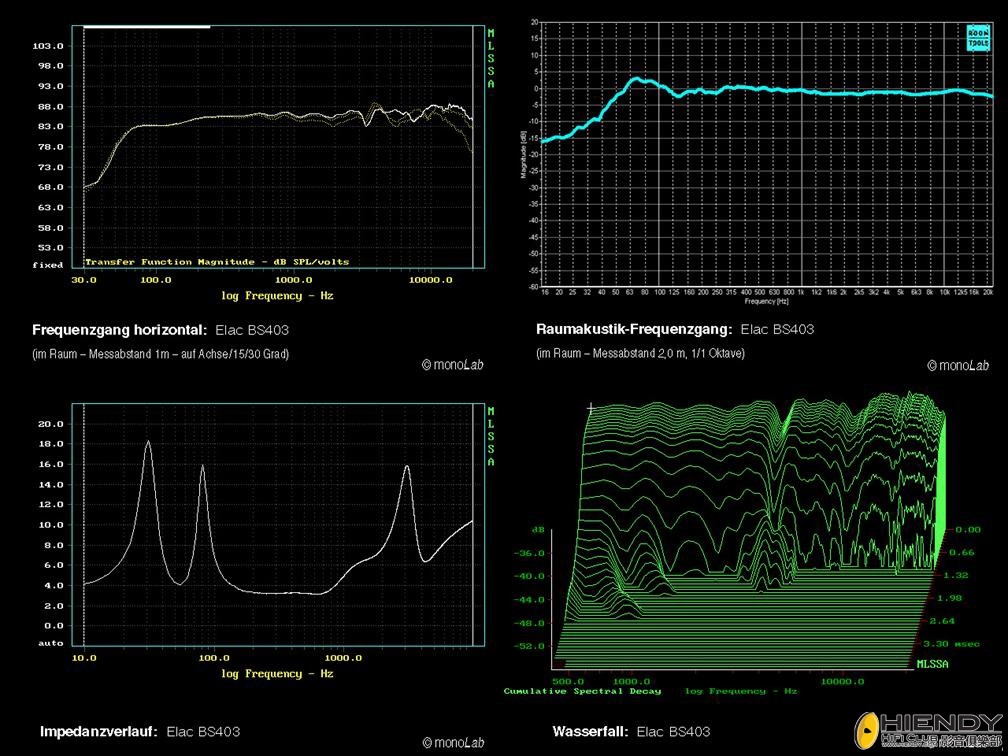This screenshot has height=756, width=1008.
Task: Click the "Transfer Function Magnitude" yellow label
Action: [216, 262]
